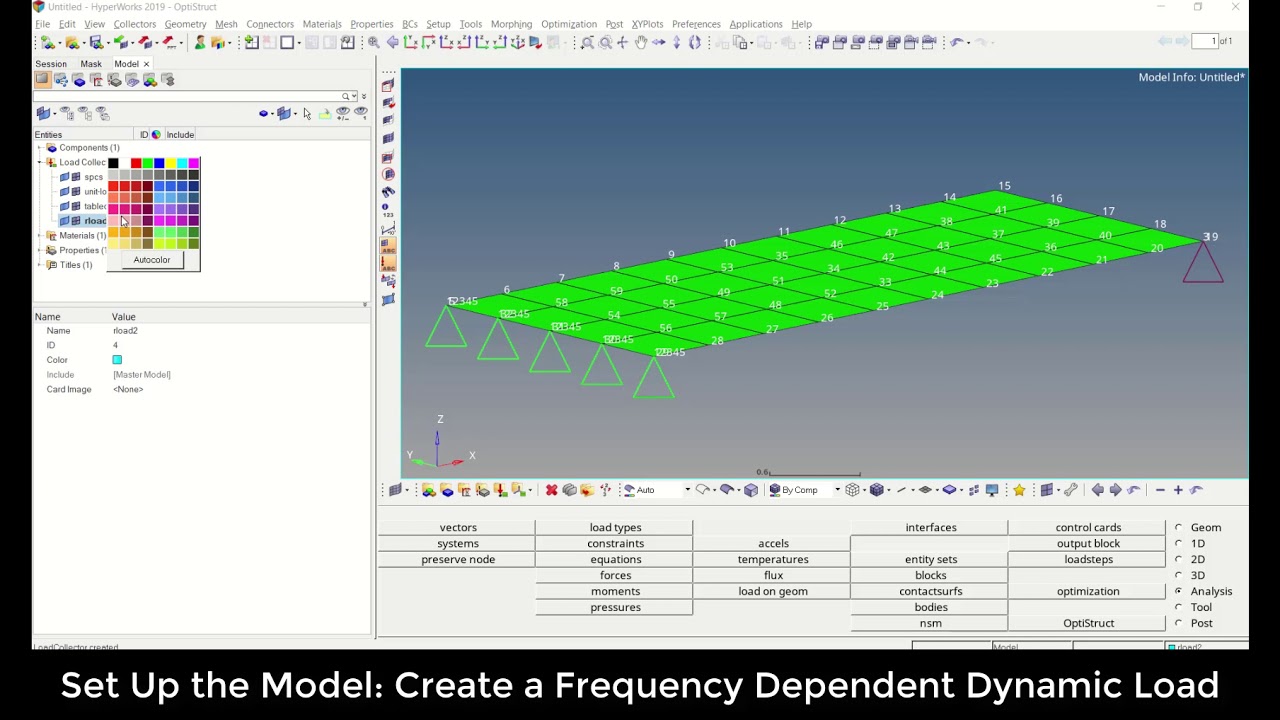Click the show/hide eye icon with plus-minus
The image size is (1280, 720).
343,114
